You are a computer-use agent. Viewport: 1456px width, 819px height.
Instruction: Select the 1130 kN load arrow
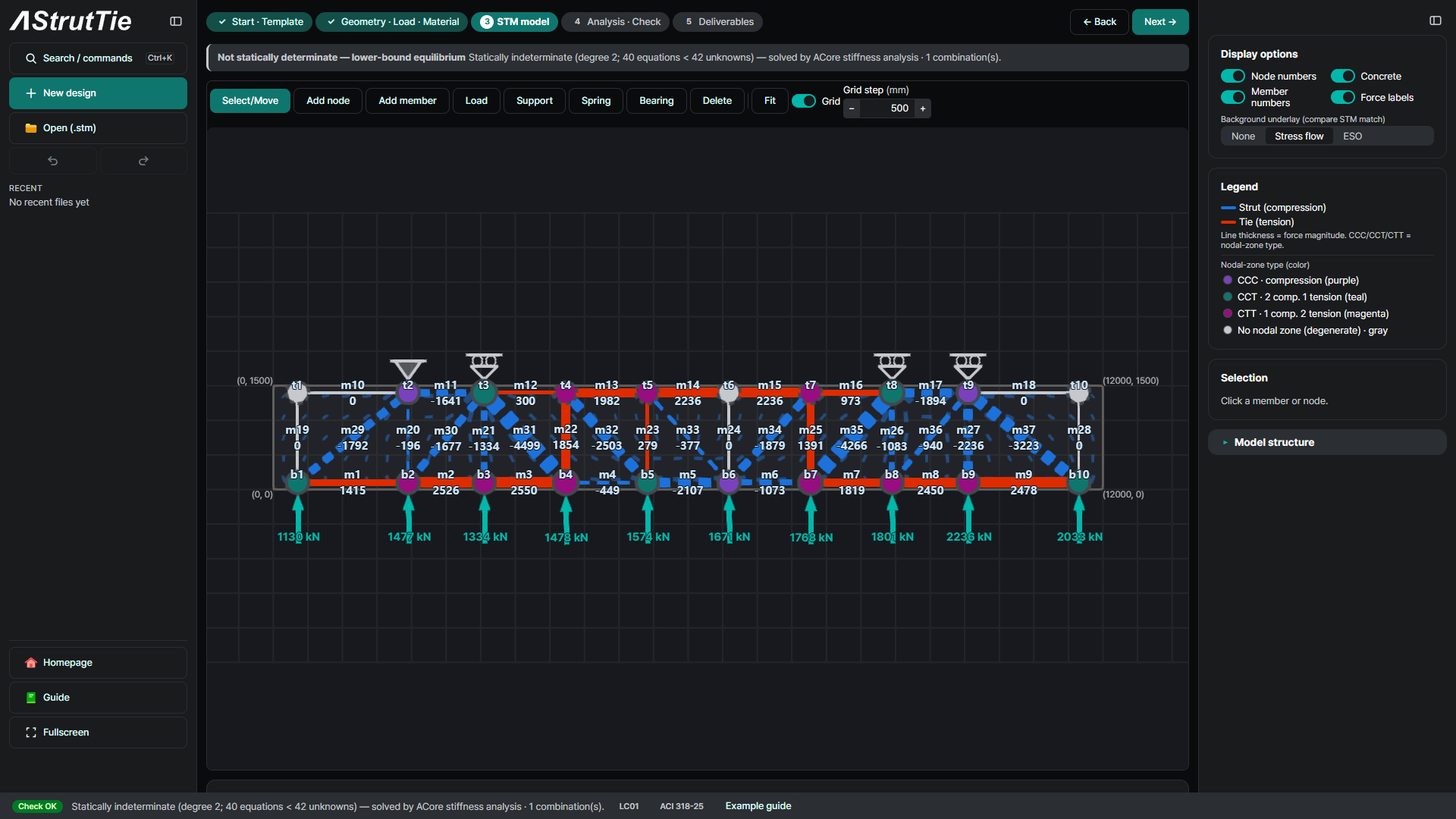point(298,518)
